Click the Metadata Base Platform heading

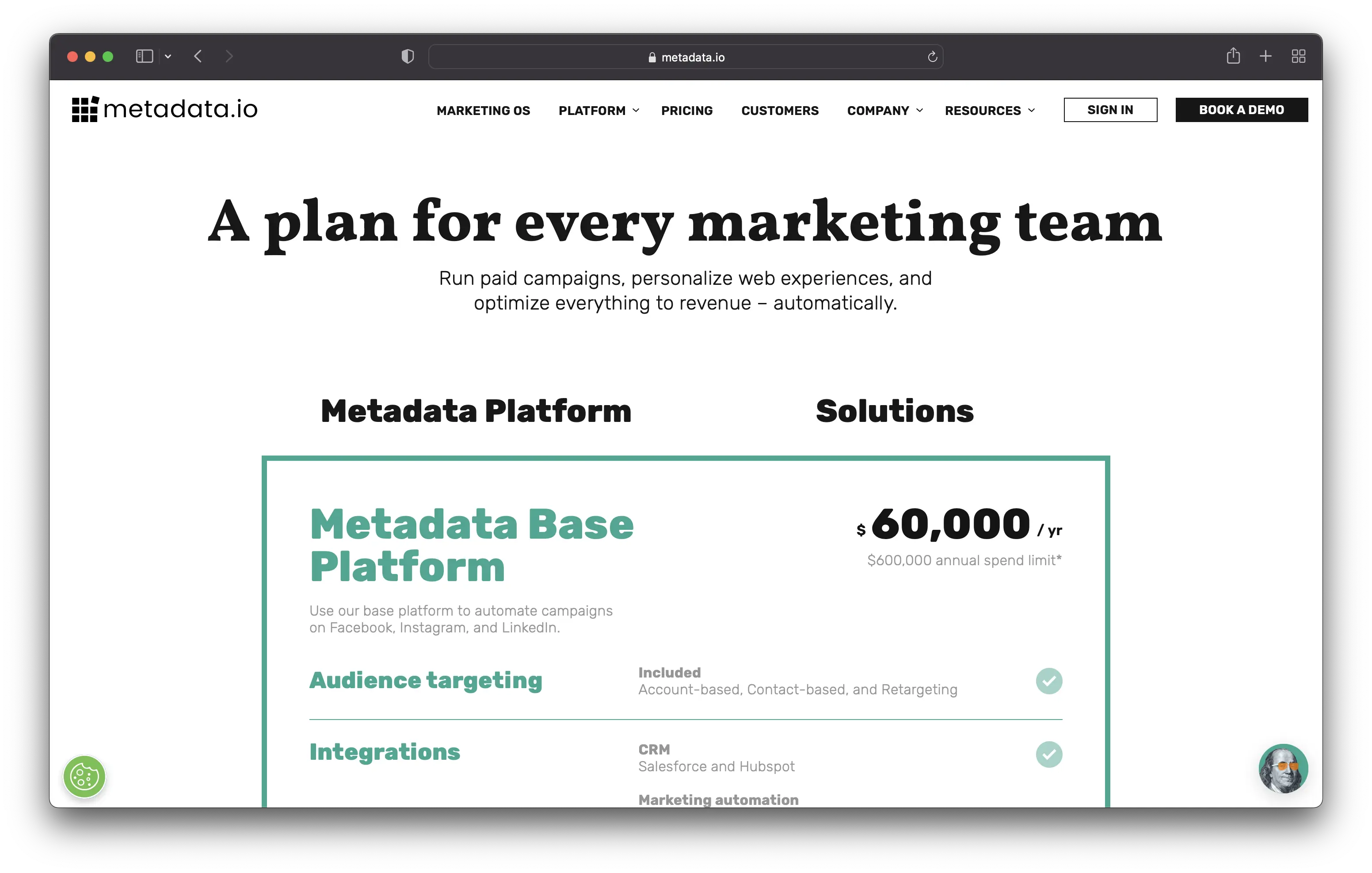pos(471,546)
